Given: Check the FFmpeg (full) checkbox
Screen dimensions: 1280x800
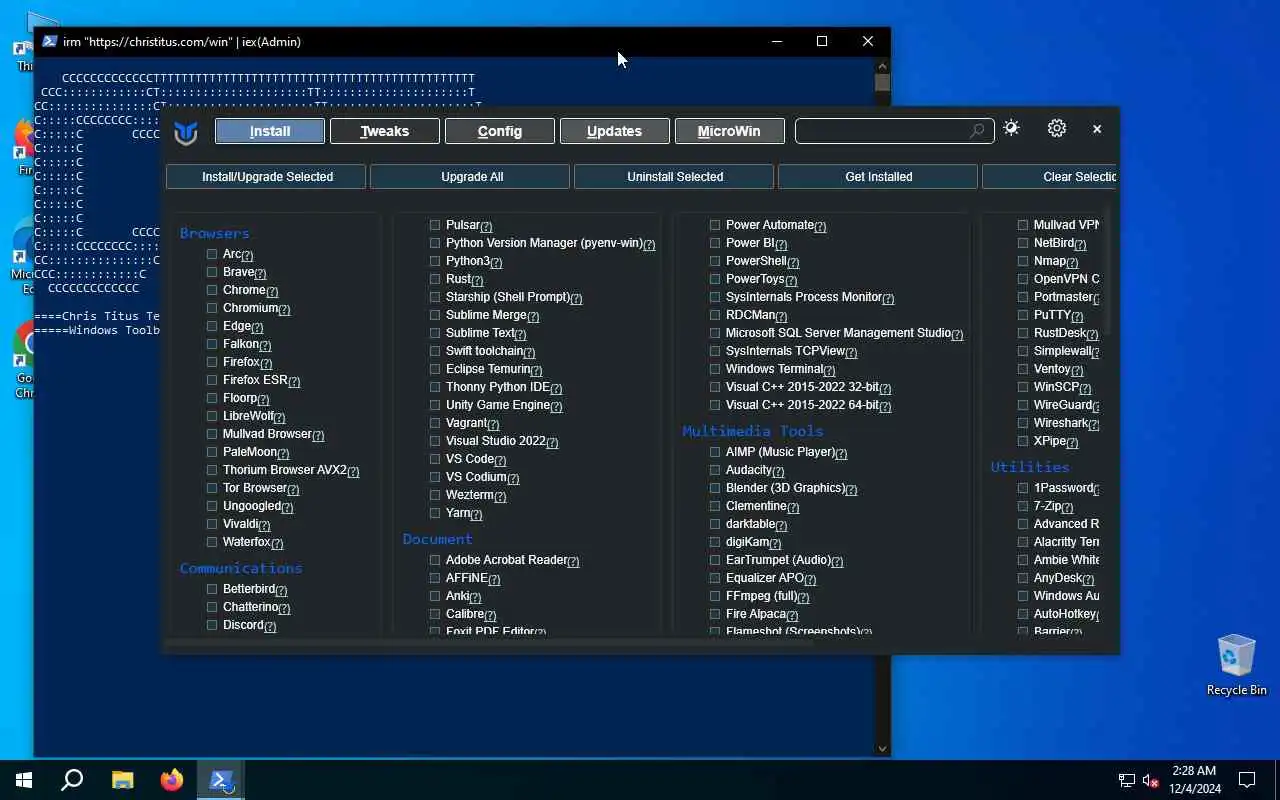Looking at the screenshot, I should tap(715, 596).
